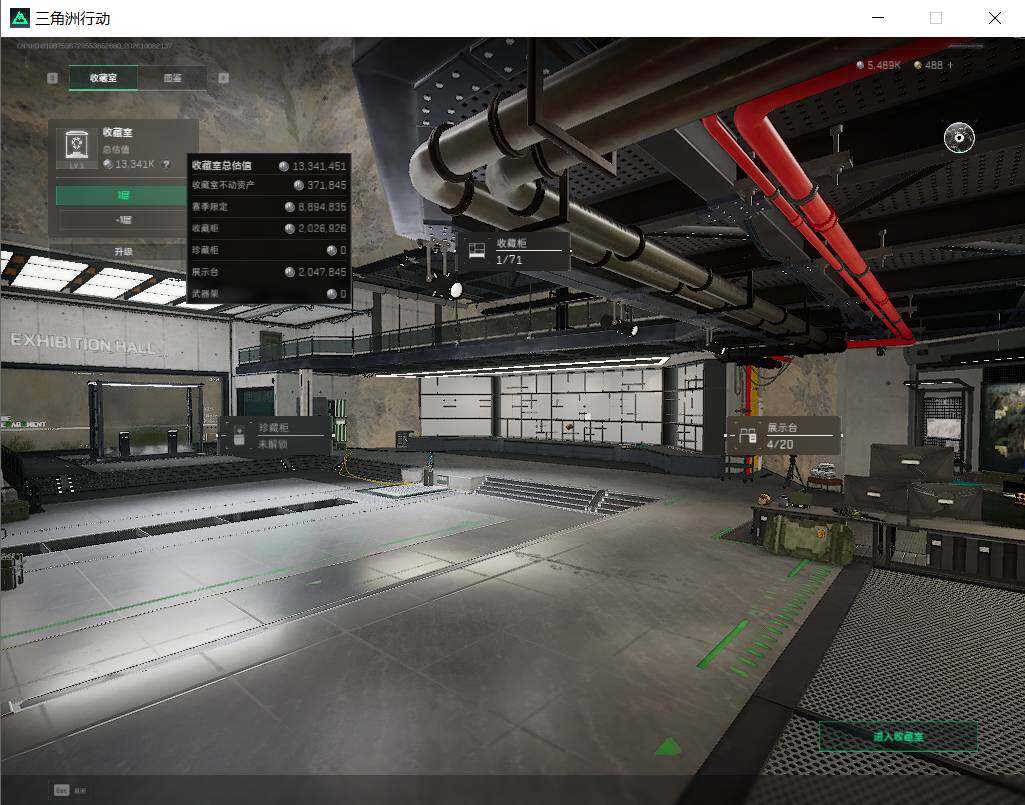Screen dimensions: 1025x805
Task: Click the gold currency icon beside 488
Action: click(918, 65)
